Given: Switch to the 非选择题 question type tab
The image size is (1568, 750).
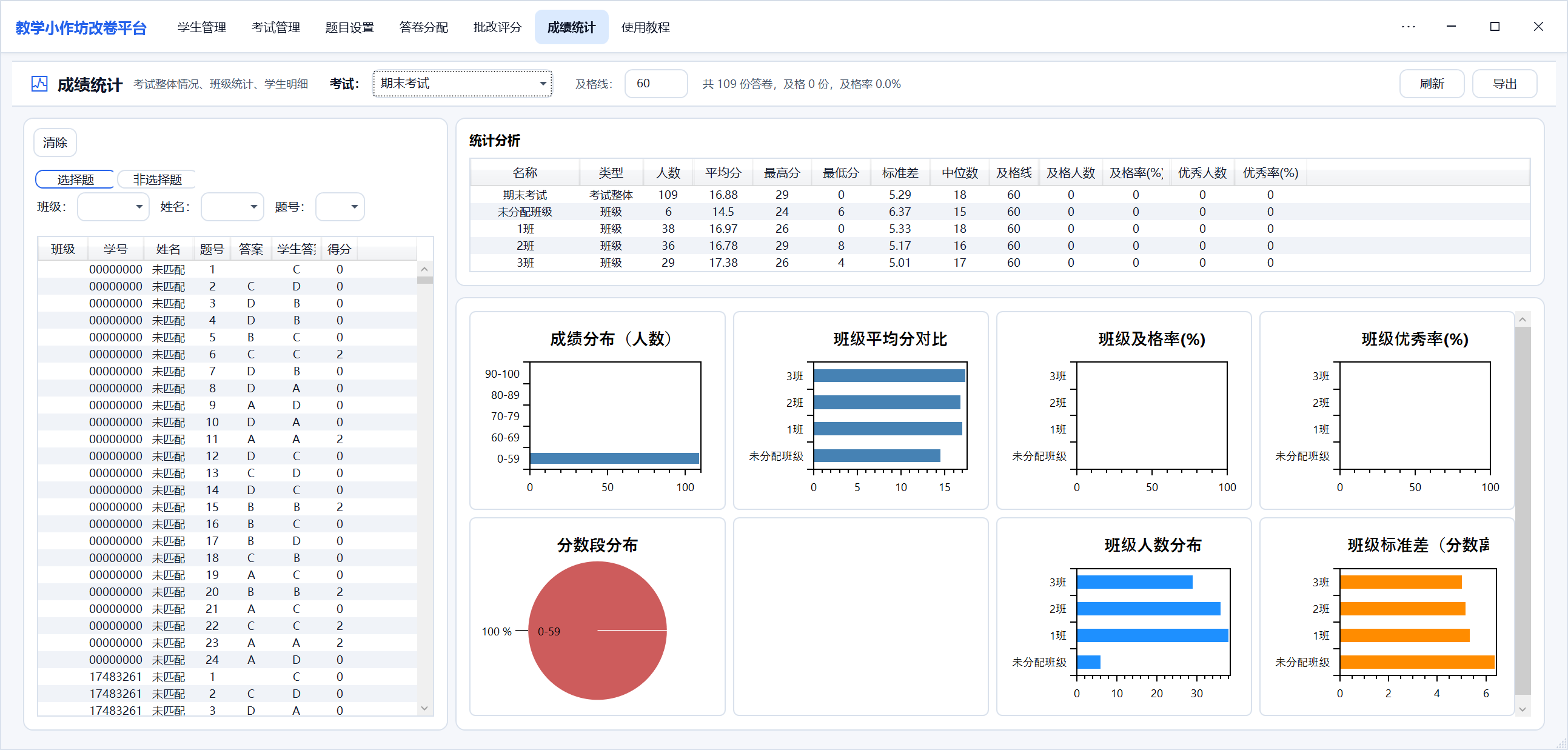Looking at the screenshot, I should (156, 178).
